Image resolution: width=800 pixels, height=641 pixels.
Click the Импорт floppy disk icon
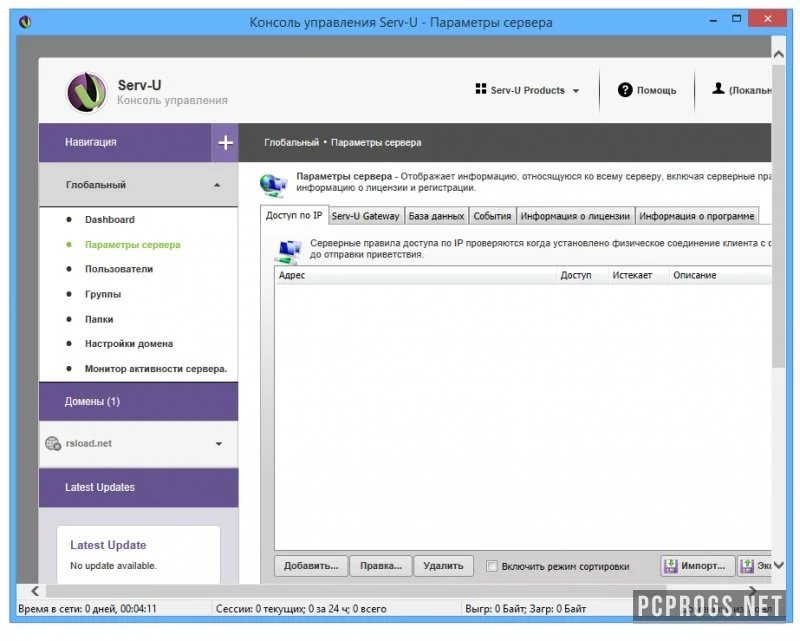(670, 565)
